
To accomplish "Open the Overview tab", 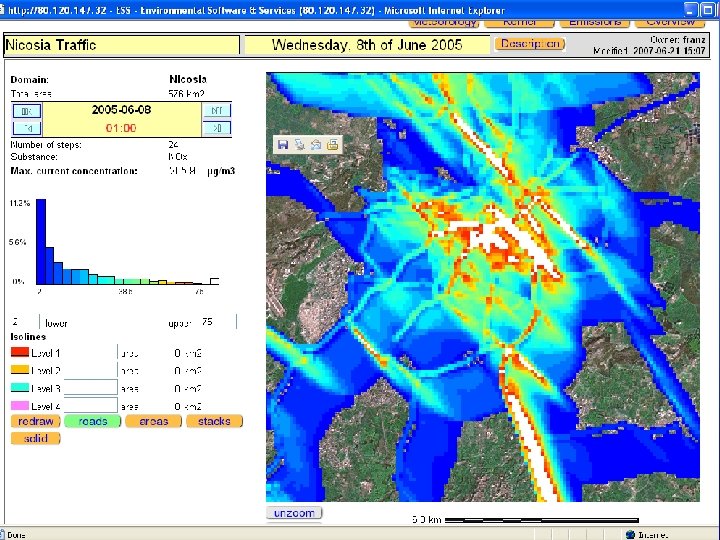I will 670,22.
